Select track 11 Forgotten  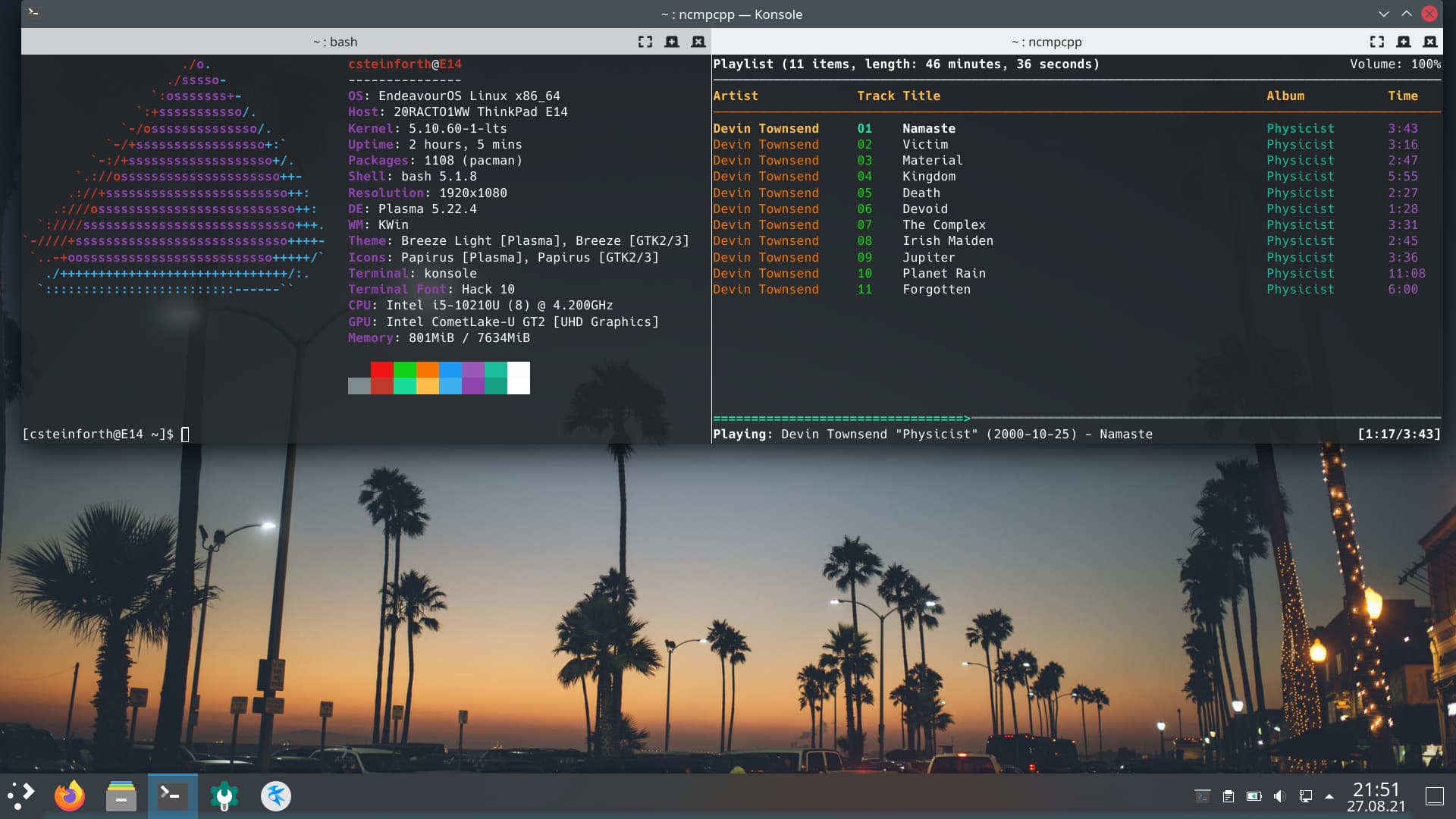[1077, 289]
